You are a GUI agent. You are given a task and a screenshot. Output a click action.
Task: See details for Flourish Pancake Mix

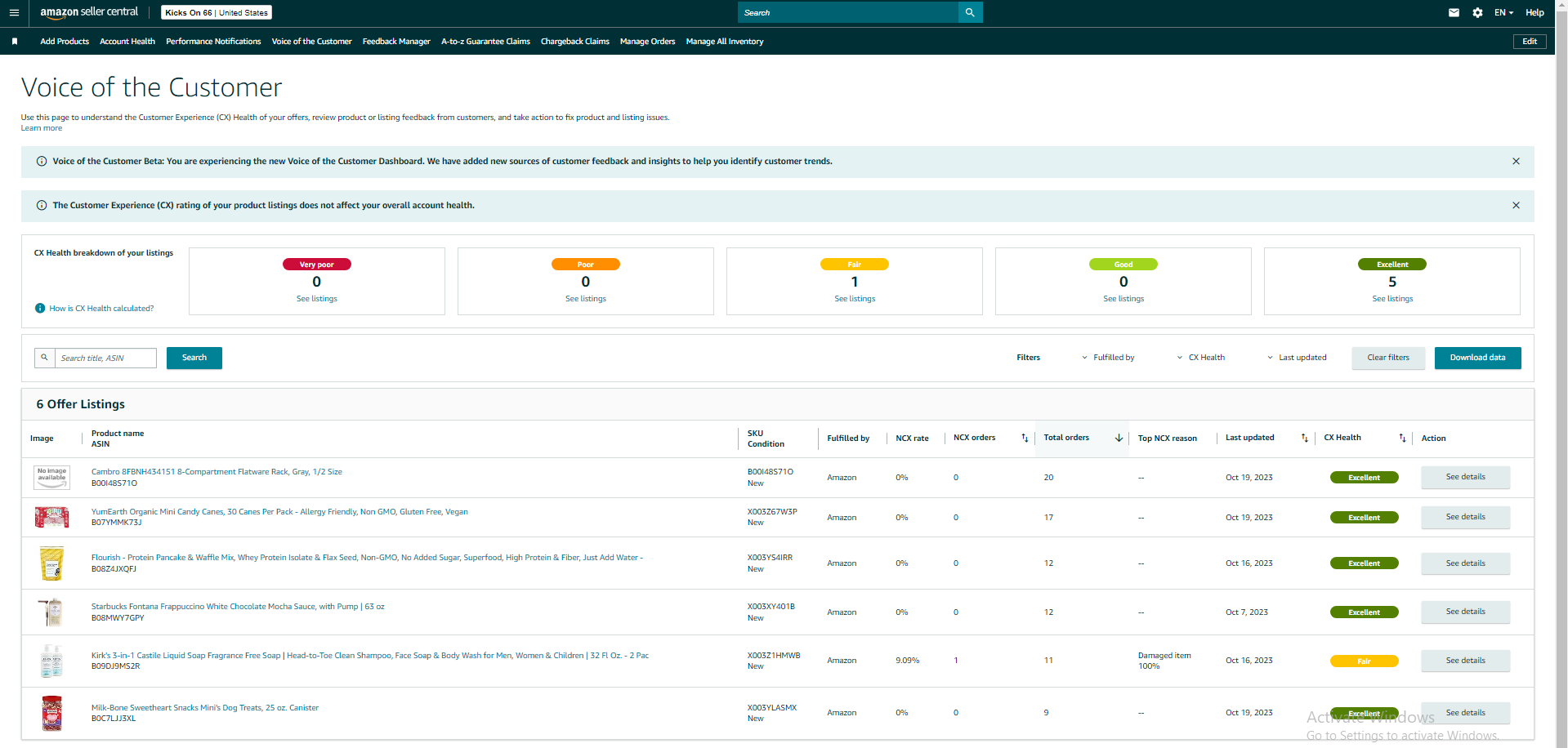(1466, 563)
